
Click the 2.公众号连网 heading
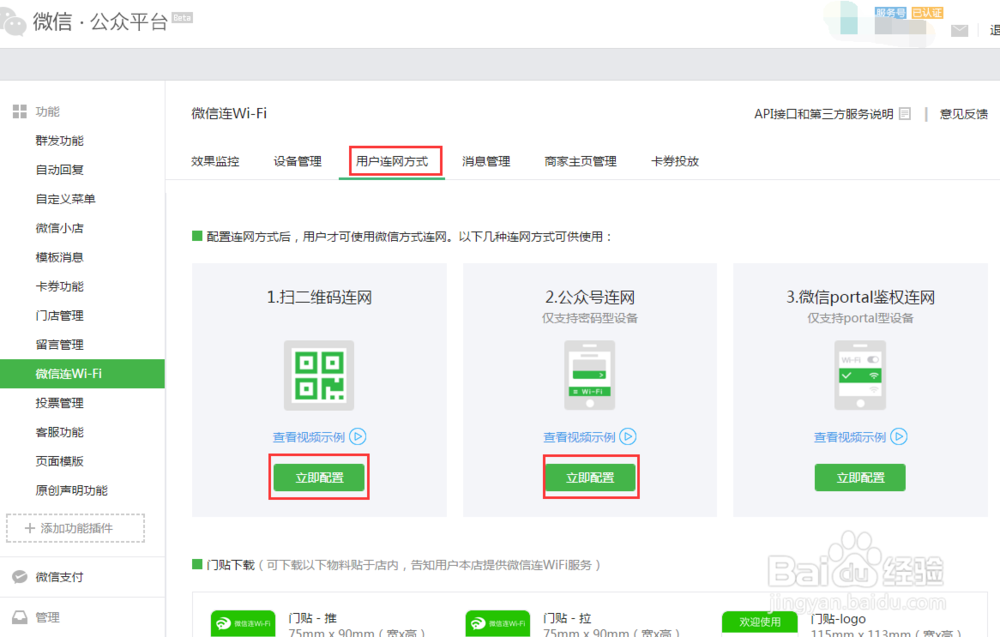590,297
